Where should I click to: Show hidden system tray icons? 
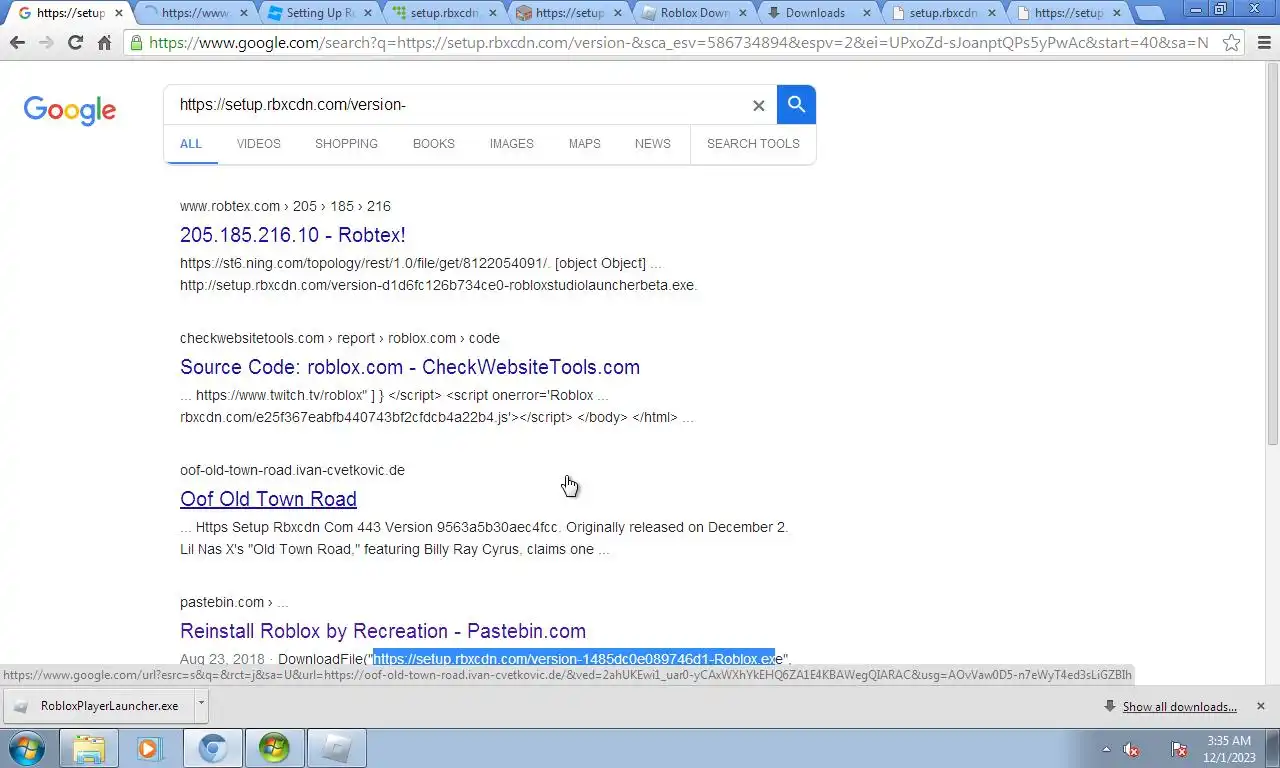pos(1106,749)
